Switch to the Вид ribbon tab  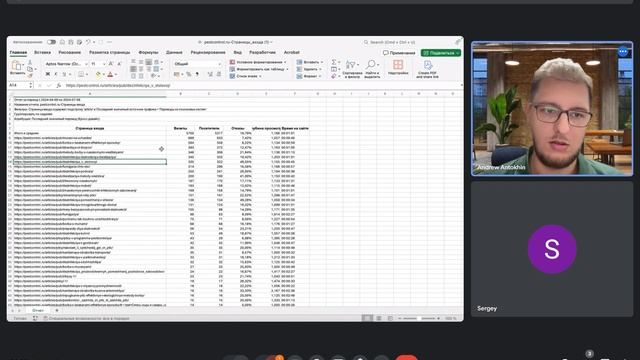click(238, 53)
